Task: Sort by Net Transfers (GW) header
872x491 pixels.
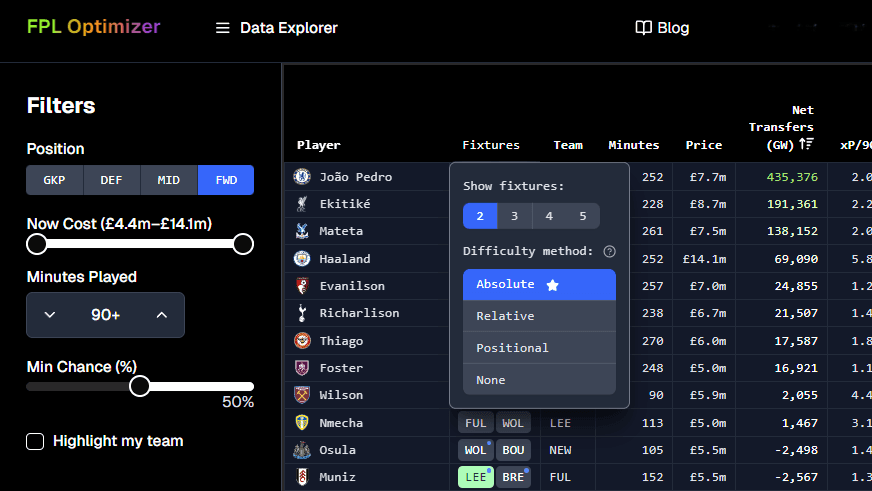Action: tap(781, 127)
